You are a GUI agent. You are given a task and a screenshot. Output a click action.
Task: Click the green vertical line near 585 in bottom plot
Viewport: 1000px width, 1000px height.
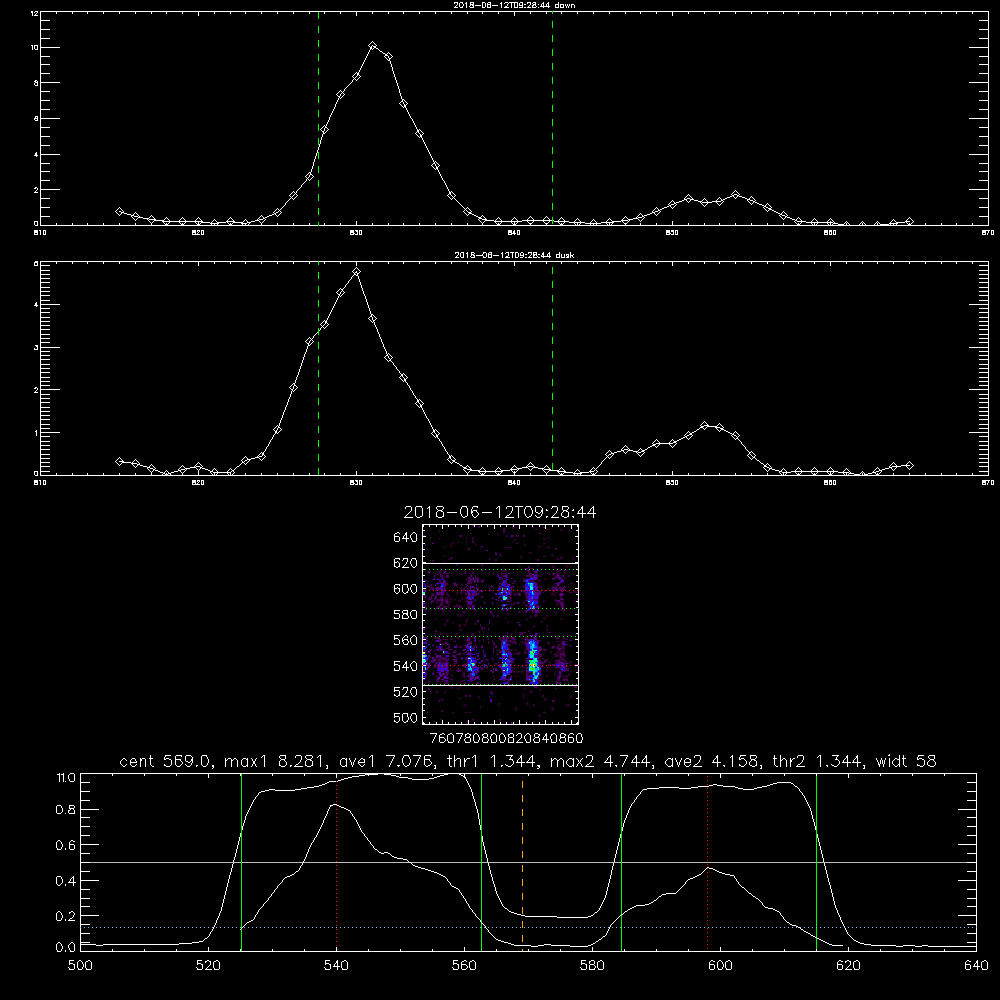click(x=621, y=862)
